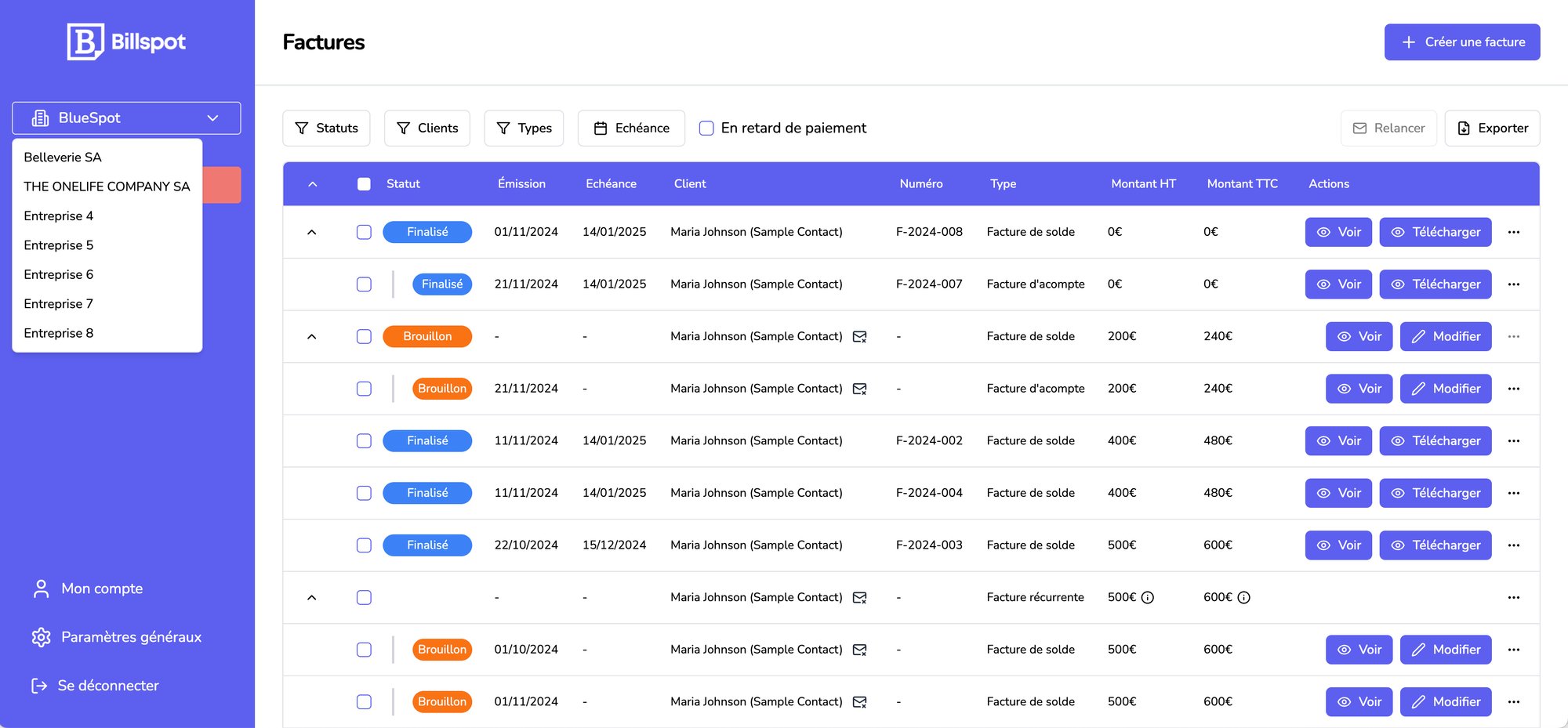Click mail icon in Brouillon acompte 200€ row
Image resolution: width=1568 pixels, height=728 pixels.
pyautogui.click(x=859, y=389)
